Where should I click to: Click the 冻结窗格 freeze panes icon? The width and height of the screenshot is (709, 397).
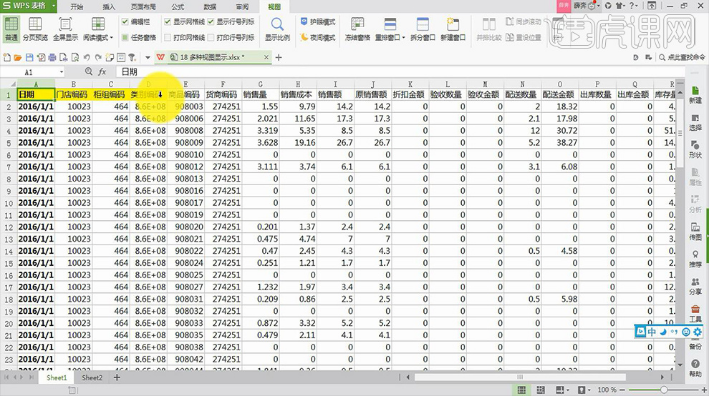pyautogui.click(x=357, y=24)
